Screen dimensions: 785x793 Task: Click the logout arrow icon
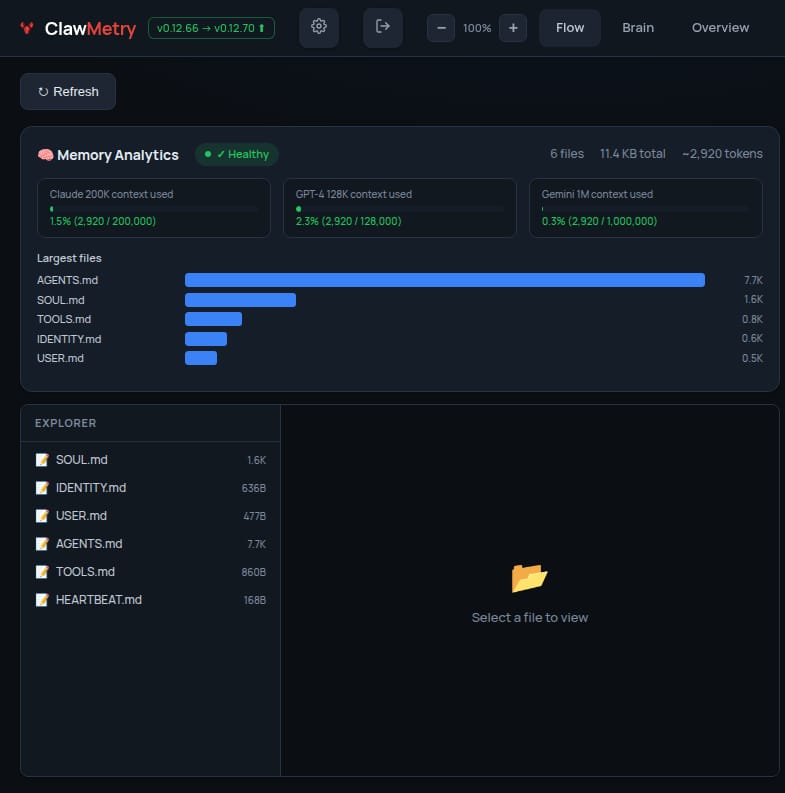(x=382, y=27)
